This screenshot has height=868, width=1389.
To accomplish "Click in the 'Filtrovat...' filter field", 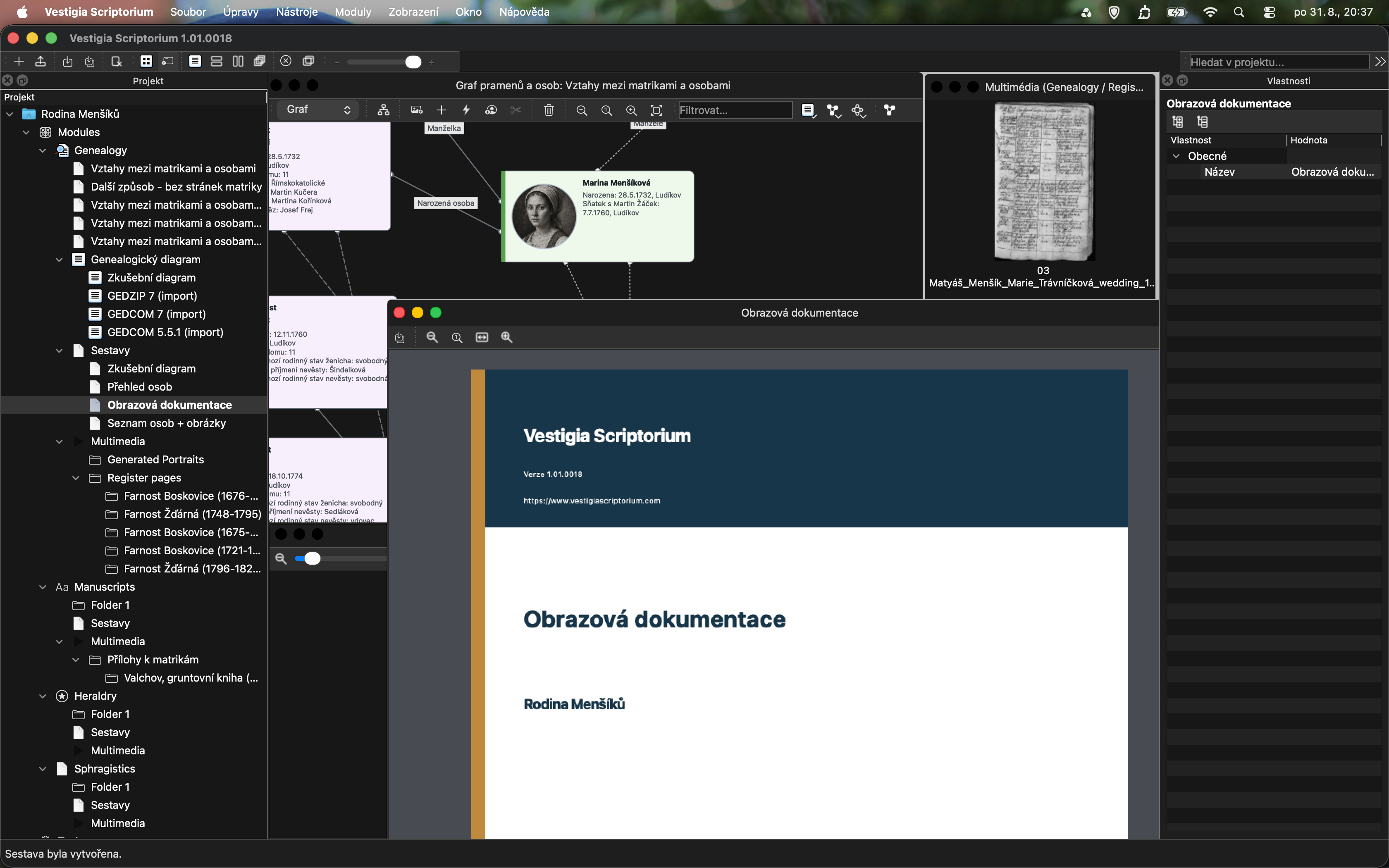I will [735, 110].
